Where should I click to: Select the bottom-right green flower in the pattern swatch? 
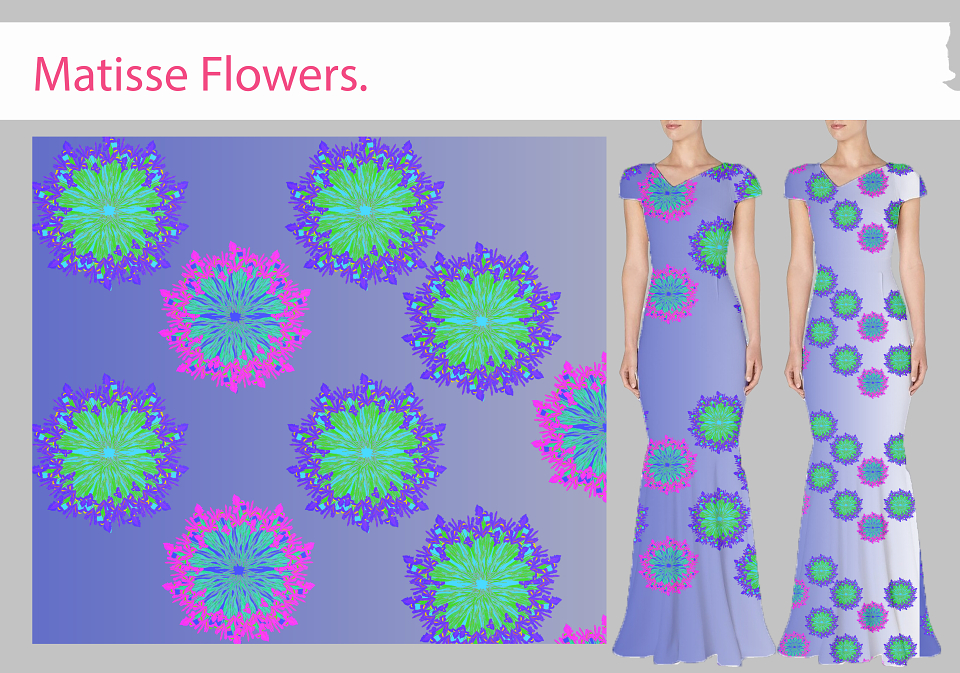pyautogui.click(x=481, y=577)
